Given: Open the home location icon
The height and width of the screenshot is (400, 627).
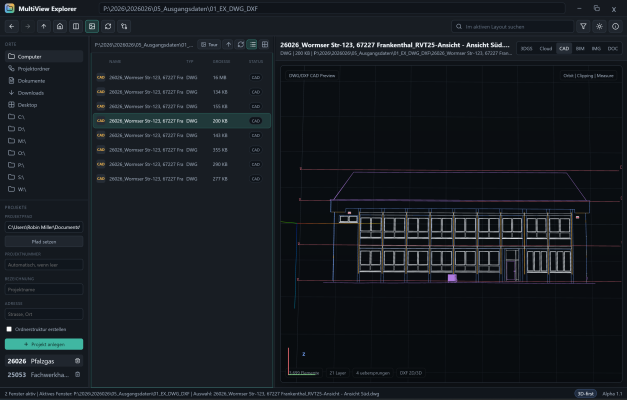Looking at the screenshot, I should coord(60,26).
